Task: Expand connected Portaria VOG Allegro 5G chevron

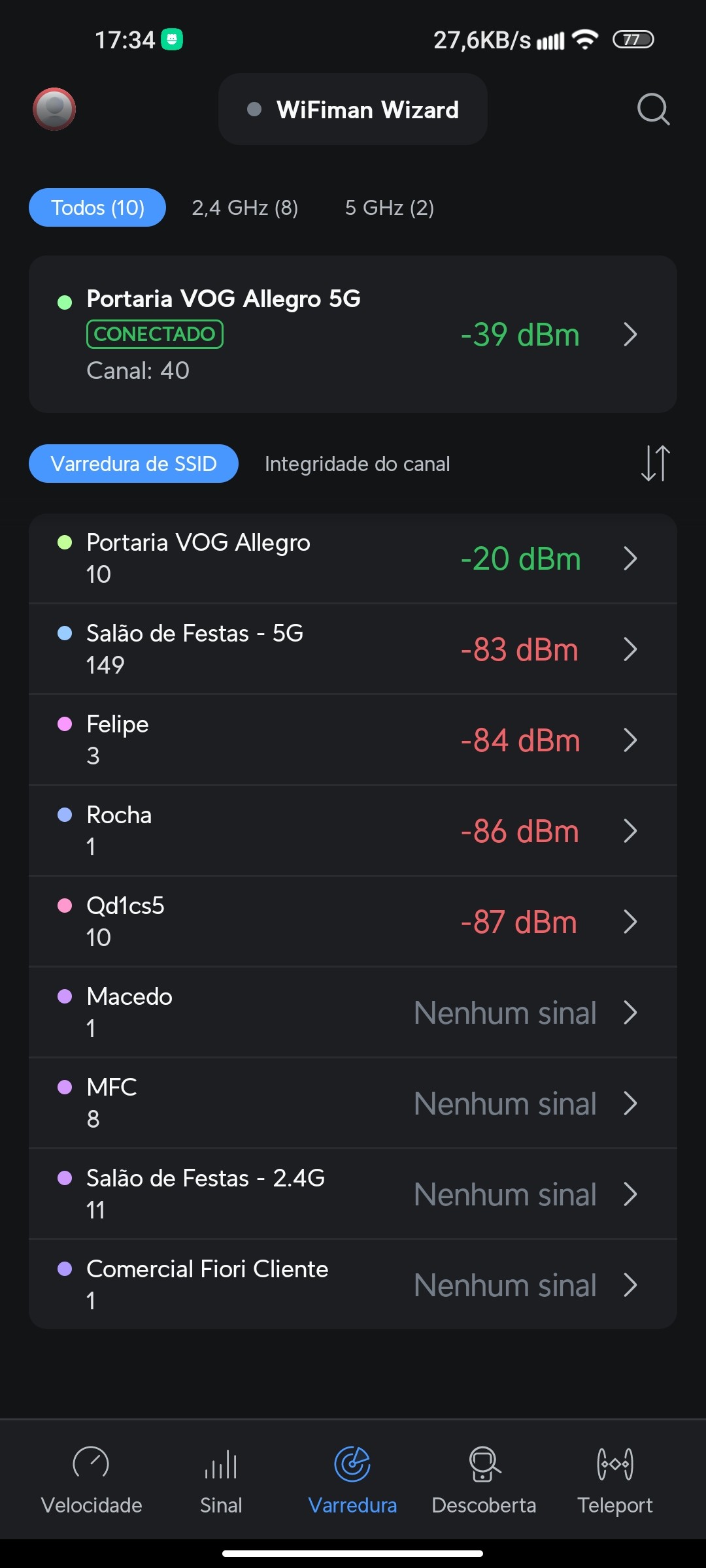Action: click(x=630, y=335)
